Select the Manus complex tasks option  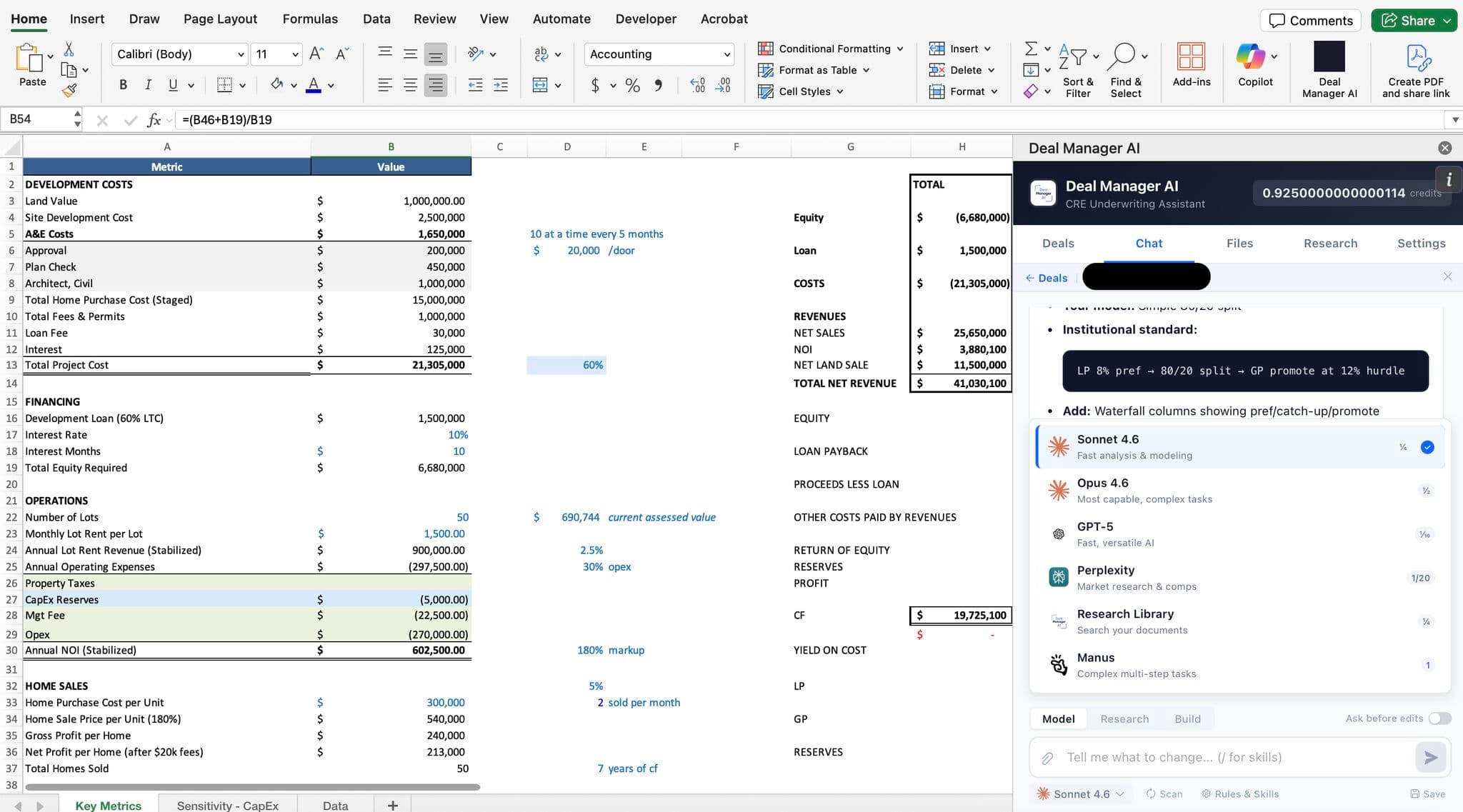point(1240,665)
